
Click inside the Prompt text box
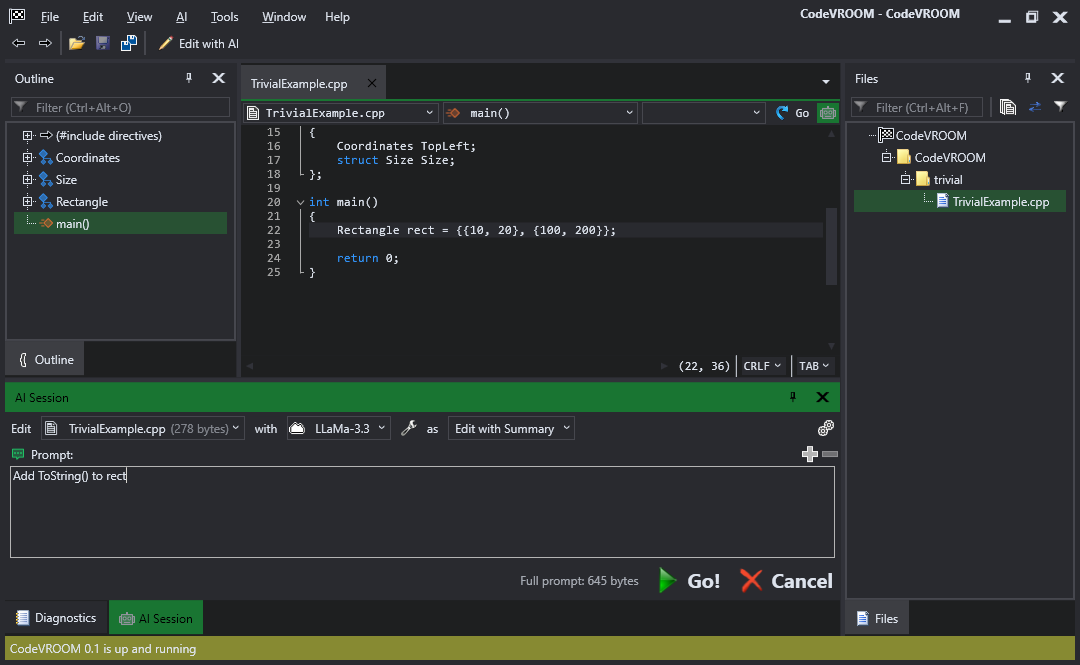(422, 512)
